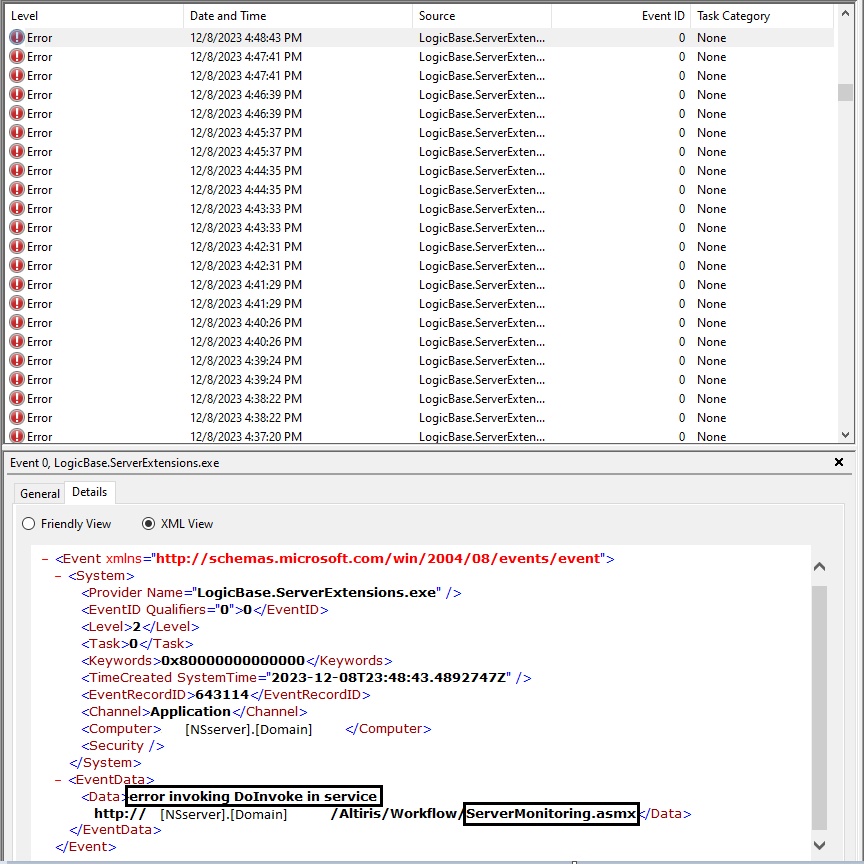Collapse the System XML node
864x864 pixels.
click(59, 576)
